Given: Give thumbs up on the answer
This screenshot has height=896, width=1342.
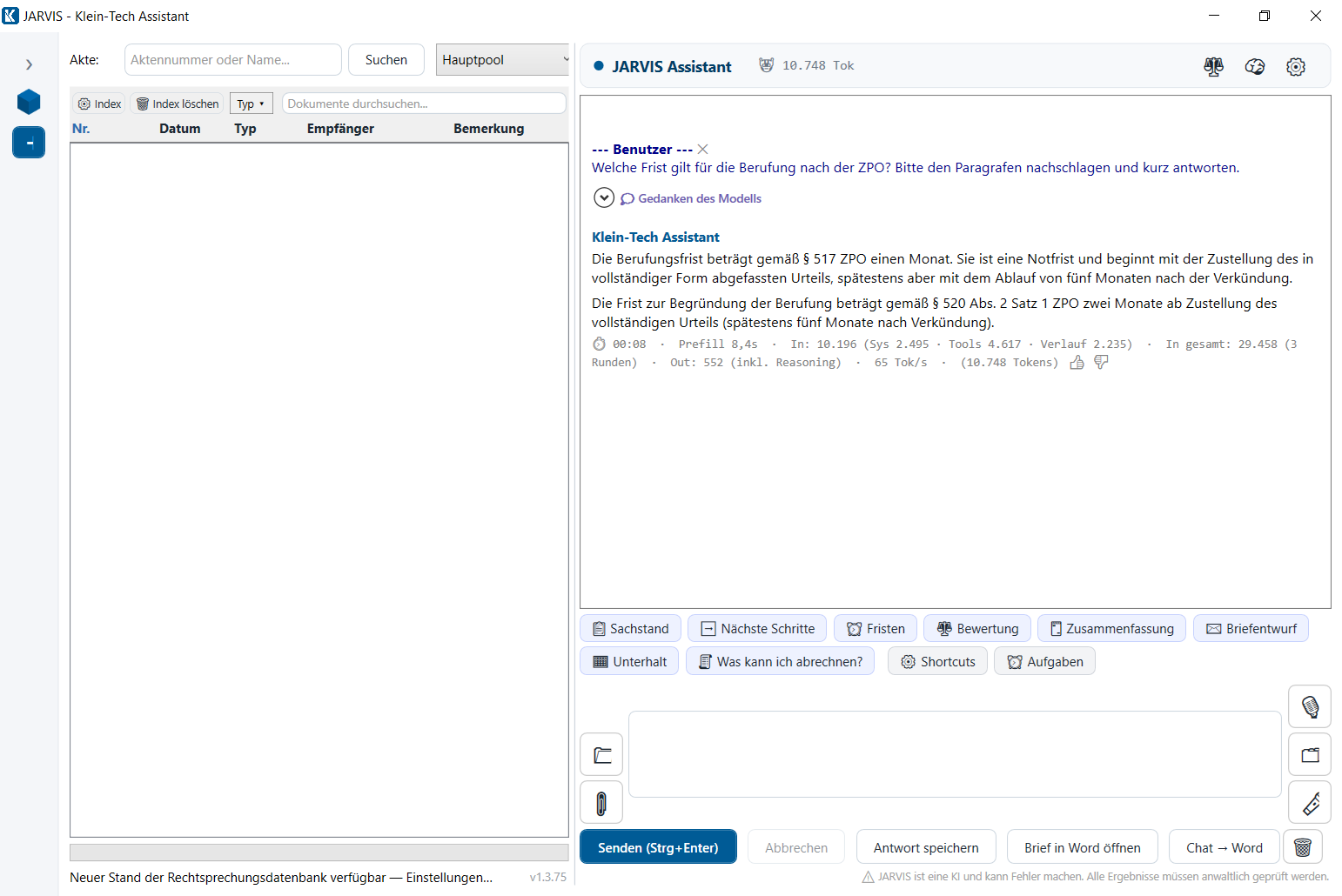Looking at the screenshot, I should tap(1077, 363).
